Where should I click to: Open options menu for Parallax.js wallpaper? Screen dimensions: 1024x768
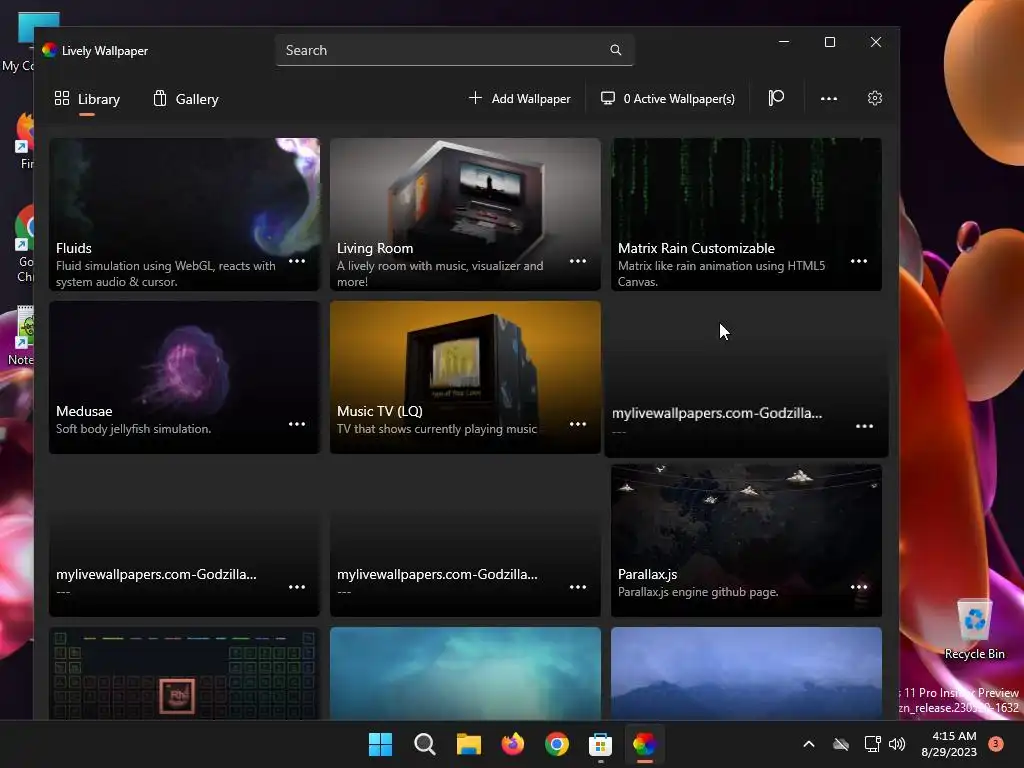click(859, 587)
